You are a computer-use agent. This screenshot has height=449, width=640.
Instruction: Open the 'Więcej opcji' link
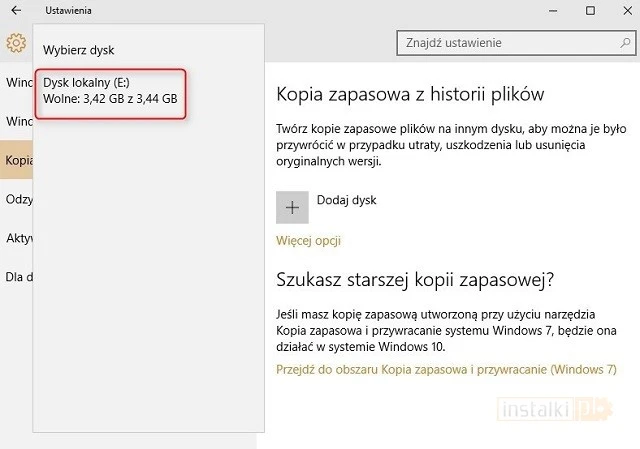coord(308,241)
